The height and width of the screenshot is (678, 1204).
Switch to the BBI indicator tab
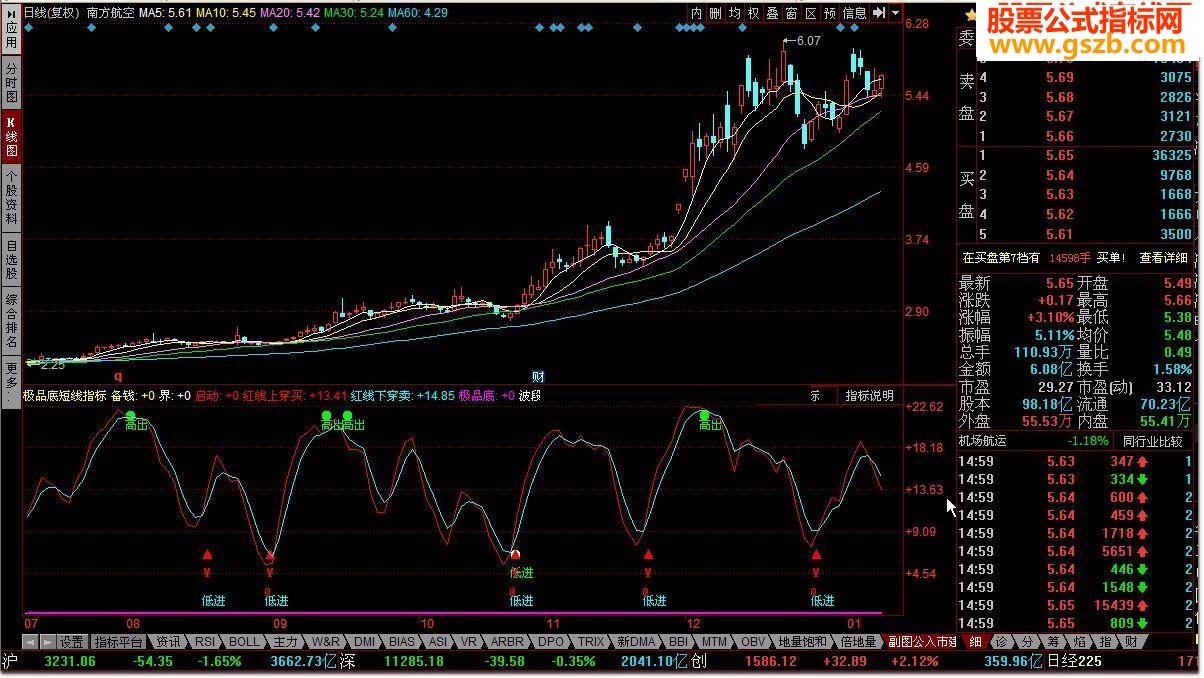[679, 642]
